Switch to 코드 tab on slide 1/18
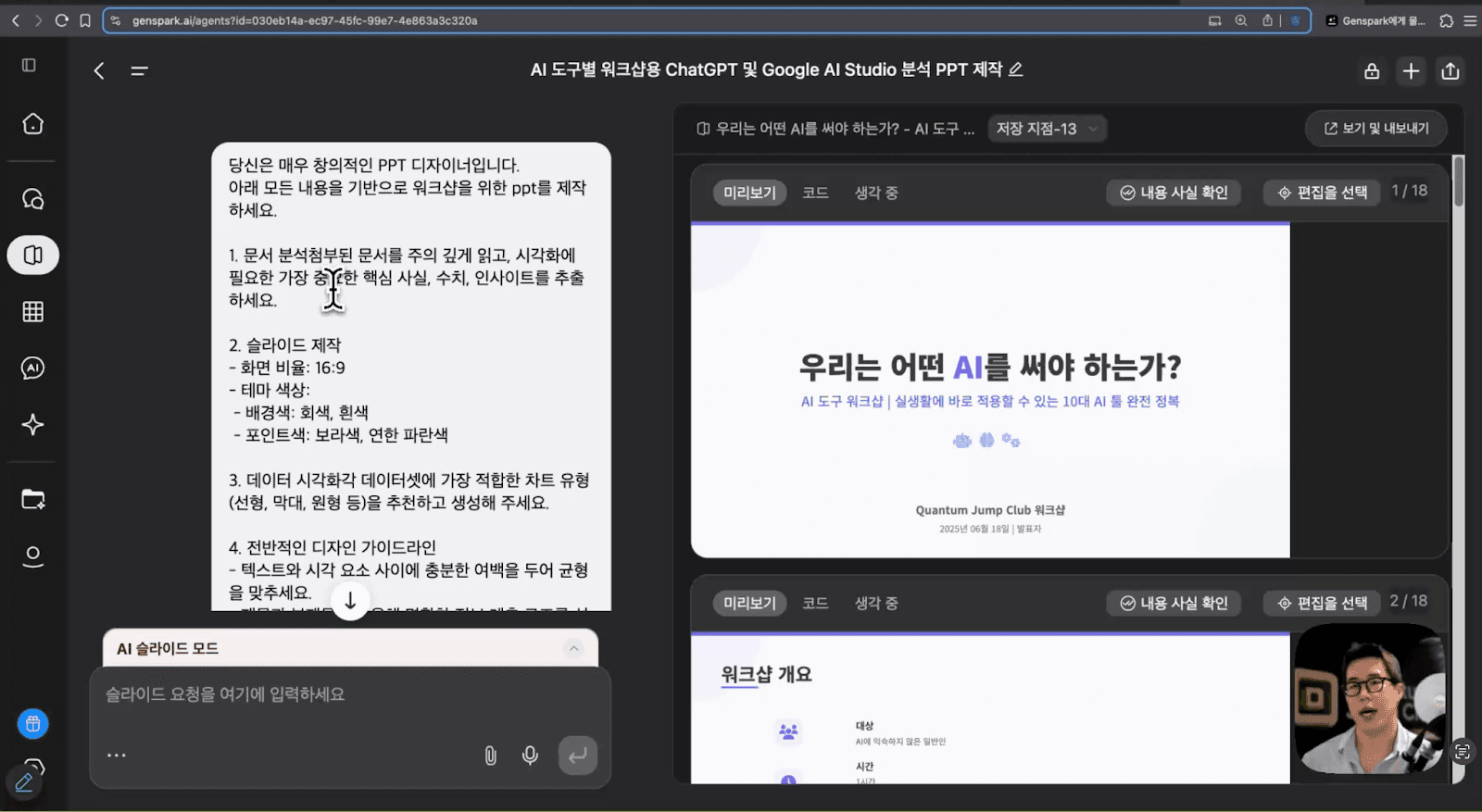 (815, 193)
